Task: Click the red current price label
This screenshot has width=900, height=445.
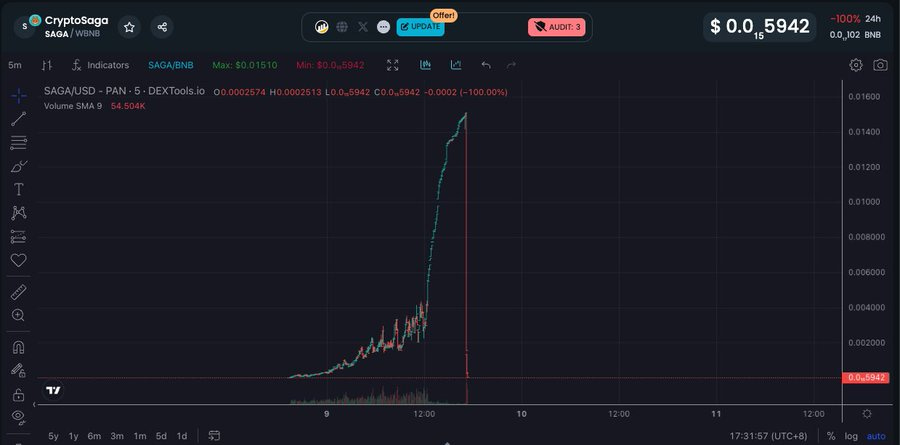Action: coord(866,378)
